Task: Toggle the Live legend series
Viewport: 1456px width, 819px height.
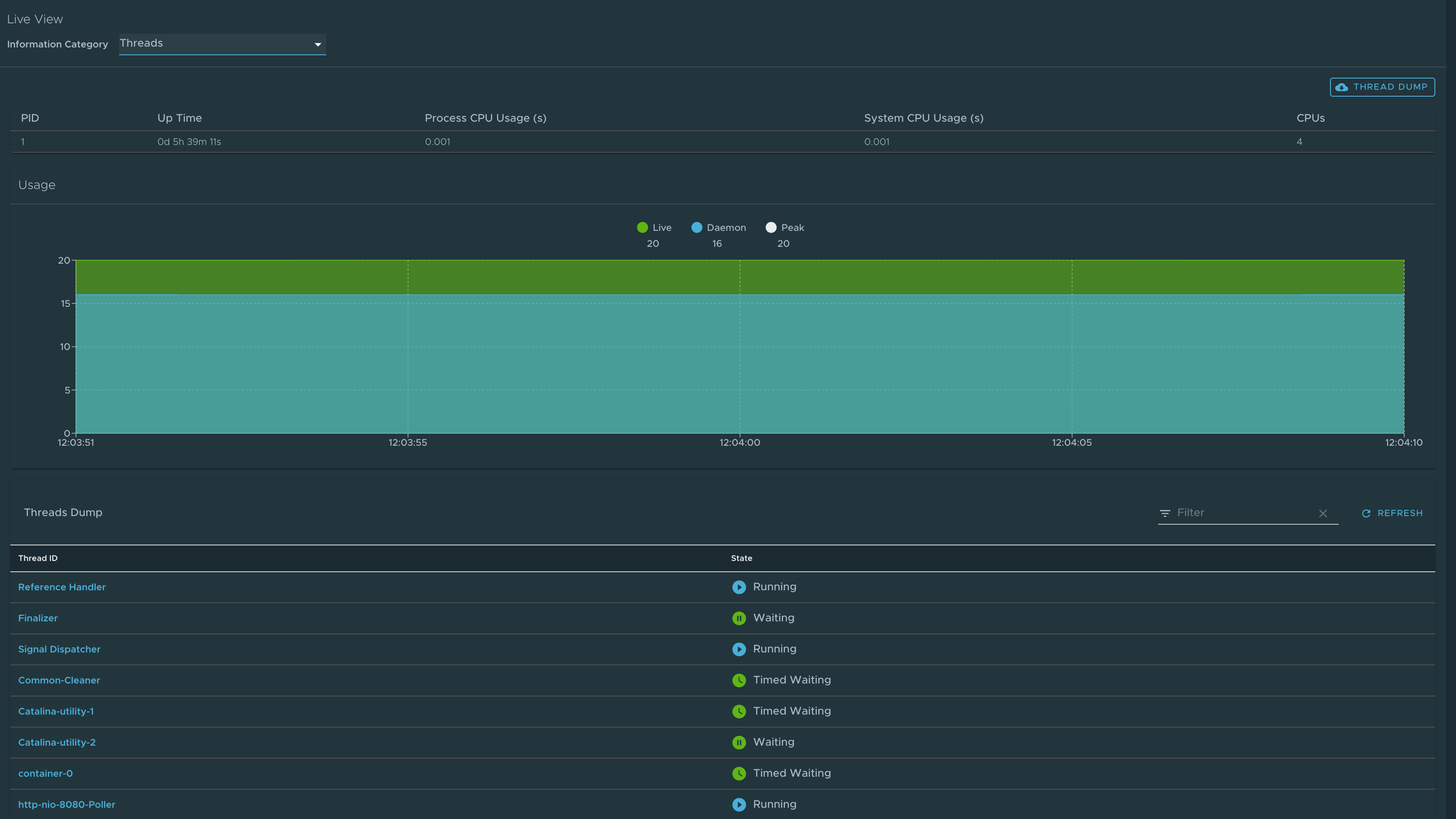Action: click(654, 227)
